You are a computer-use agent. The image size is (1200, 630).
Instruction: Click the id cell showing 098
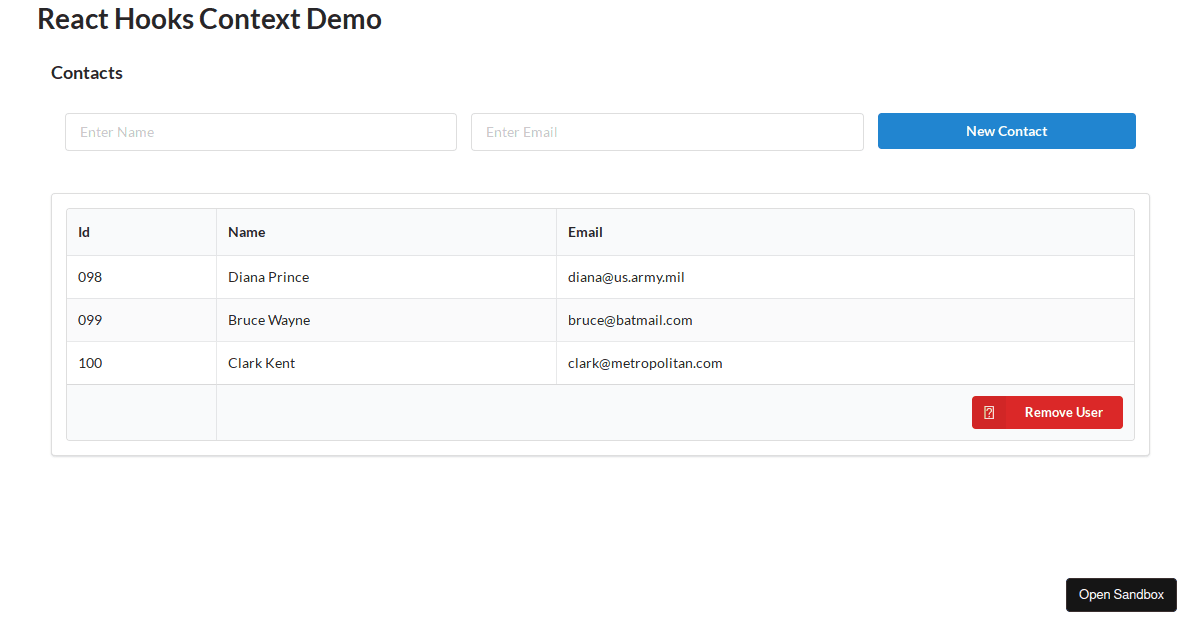pyautogui.click(x=90, y=277)
